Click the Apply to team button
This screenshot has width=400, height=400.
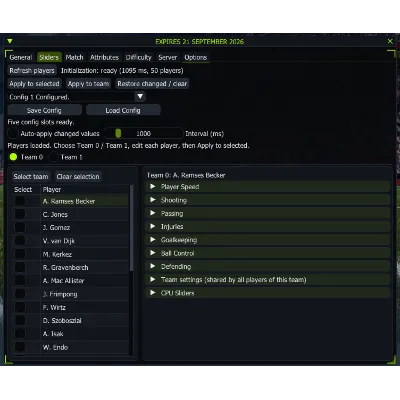(88, 84)
